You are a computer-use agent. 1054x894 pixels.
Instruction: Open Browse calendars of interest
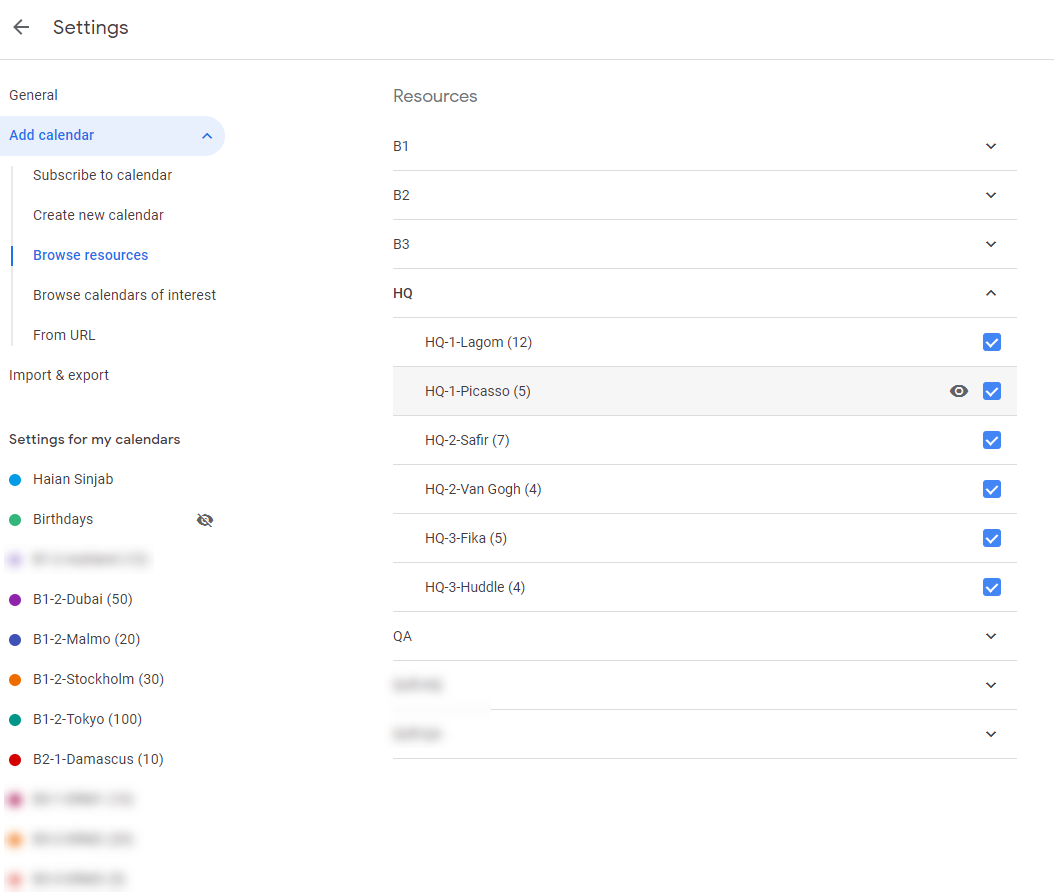click(x=124, y=295)
